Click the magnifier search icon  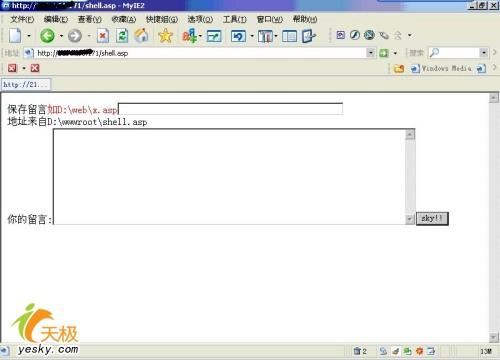pyautogui.click(x=434, y=53)
